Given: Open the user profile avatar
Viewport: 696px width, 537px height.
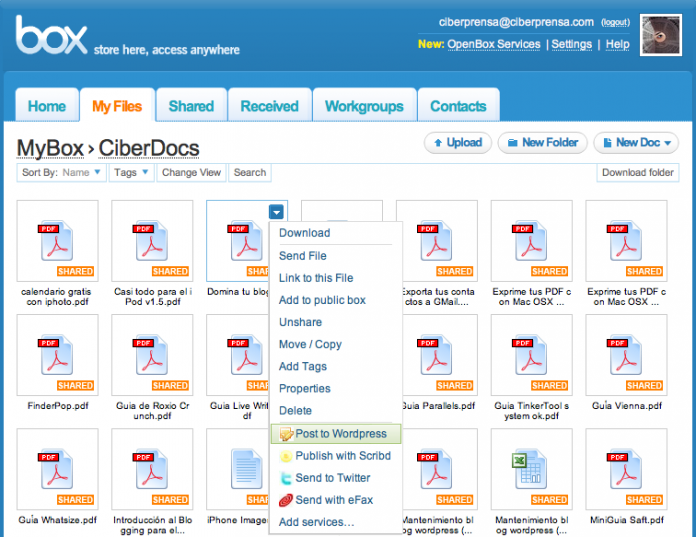Looking at the screenshot, I should pos(660,35).
